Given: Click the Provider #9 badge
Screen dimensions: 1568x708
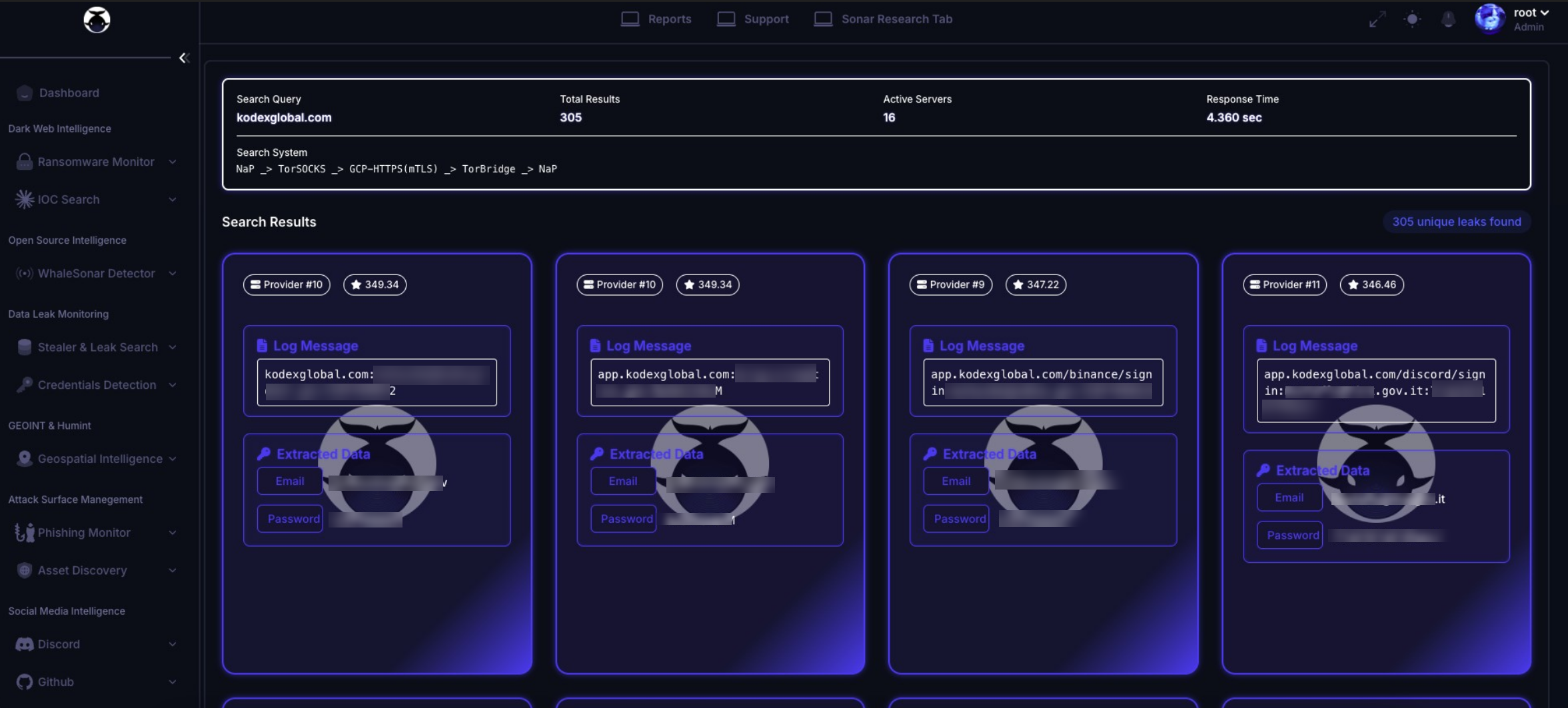Looking at the screenshot, I should pyautogui.click(x=951, y=284).
